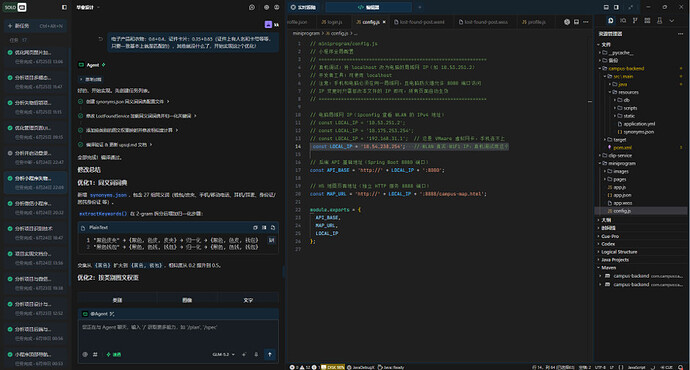This screenshot has width=690, height=370.
Task: Open the Explorer view icon in side bar
Action: click(x=611, y=21)
